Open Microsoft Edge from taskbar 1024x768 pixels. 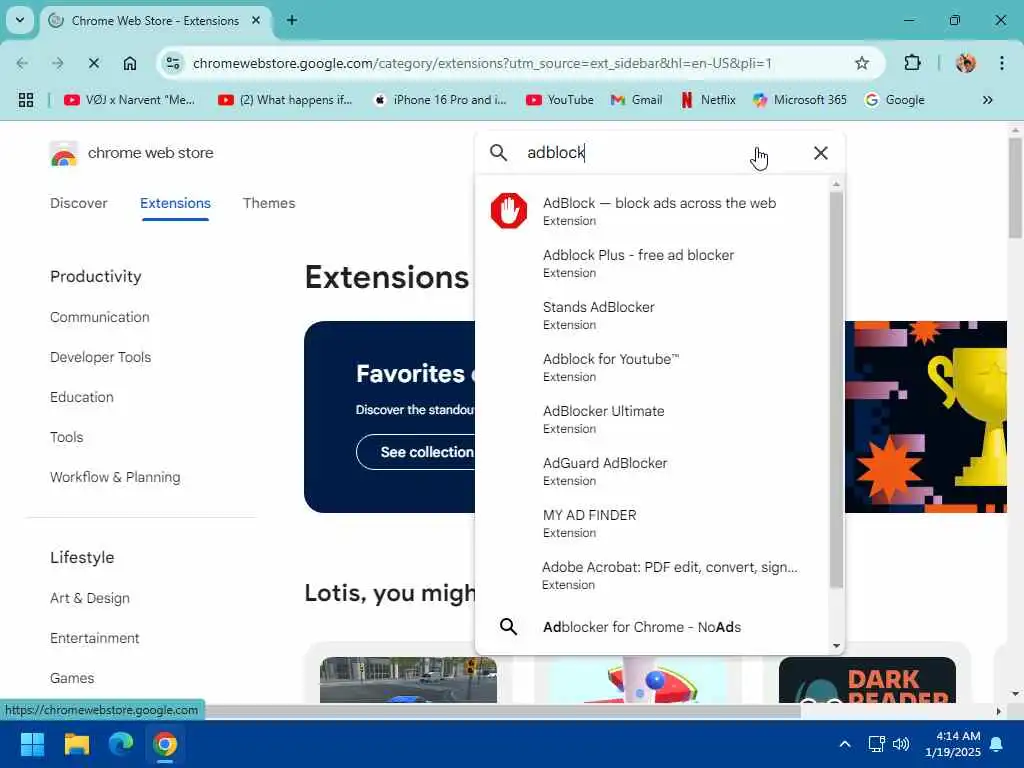tap(121, 744)
